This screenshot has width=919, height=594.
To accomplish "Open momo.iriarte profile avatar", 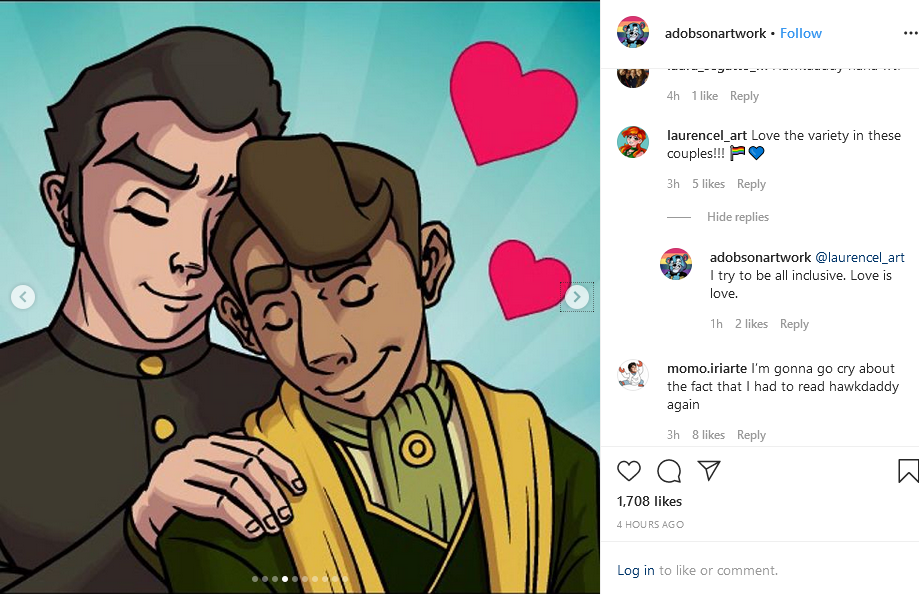I will [633, 375].
